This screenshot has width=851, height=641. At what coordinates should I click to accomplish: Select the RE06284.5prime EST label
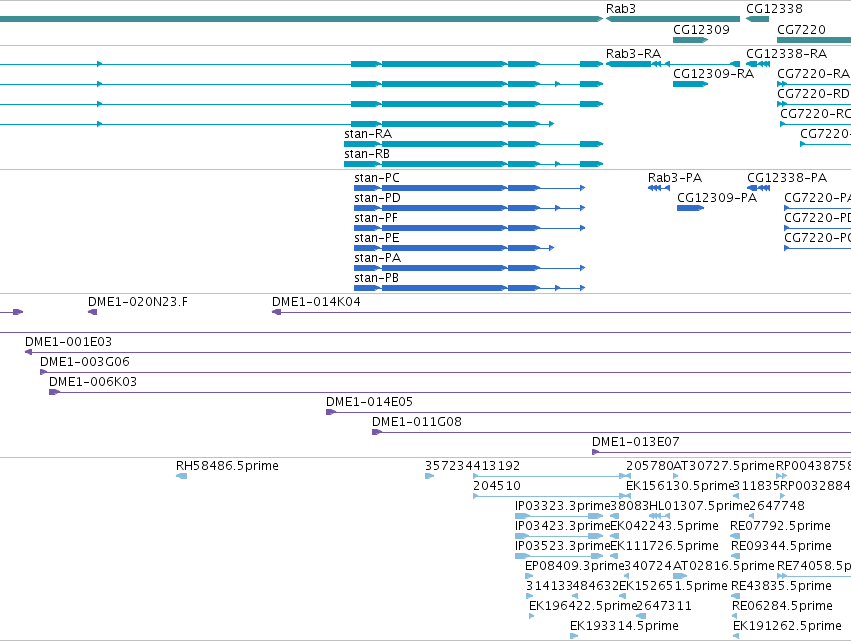point(782,607)
